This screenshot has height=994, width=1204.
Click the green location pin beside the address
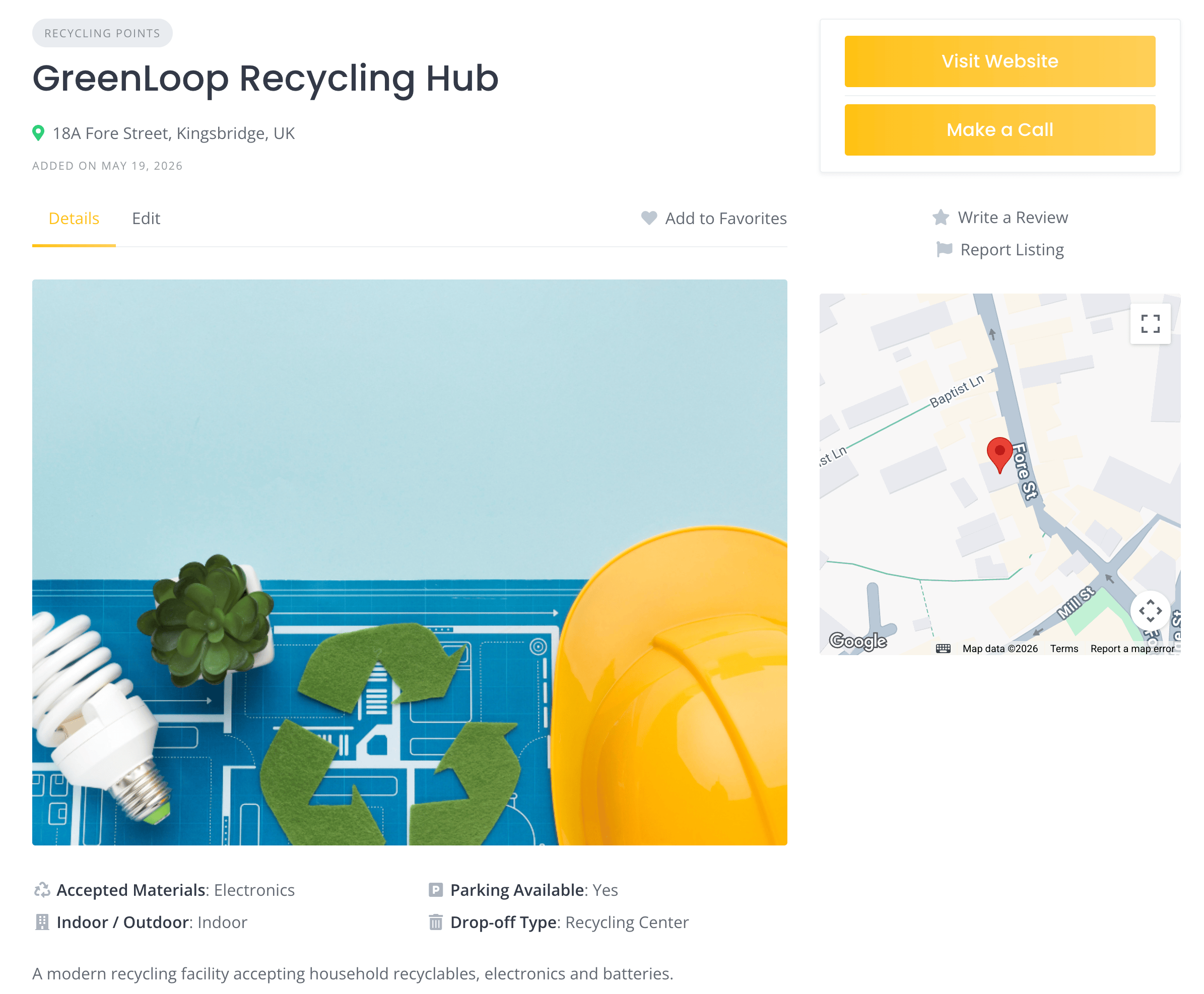click(x=38, y=133)
